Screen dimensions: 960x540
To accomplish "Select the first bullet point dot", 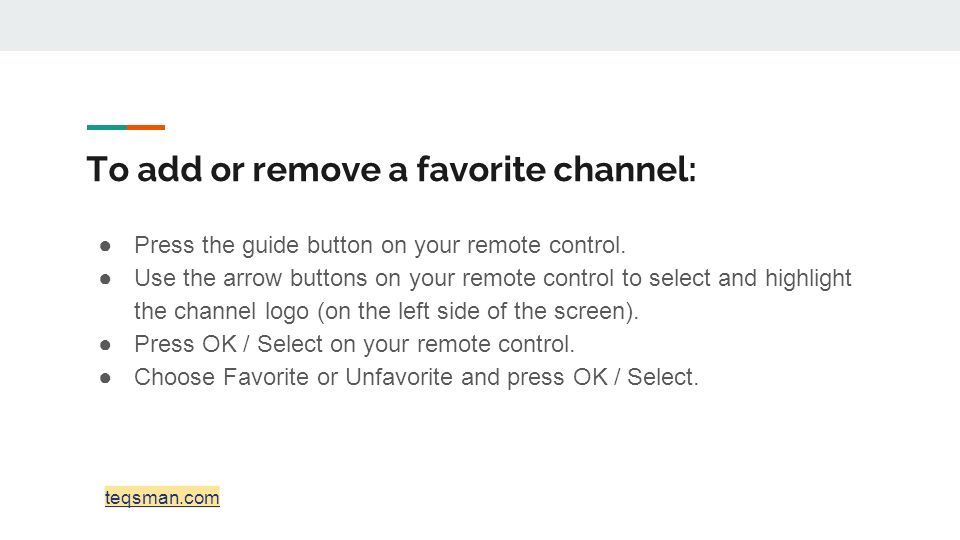I will (x=105, y=246).
